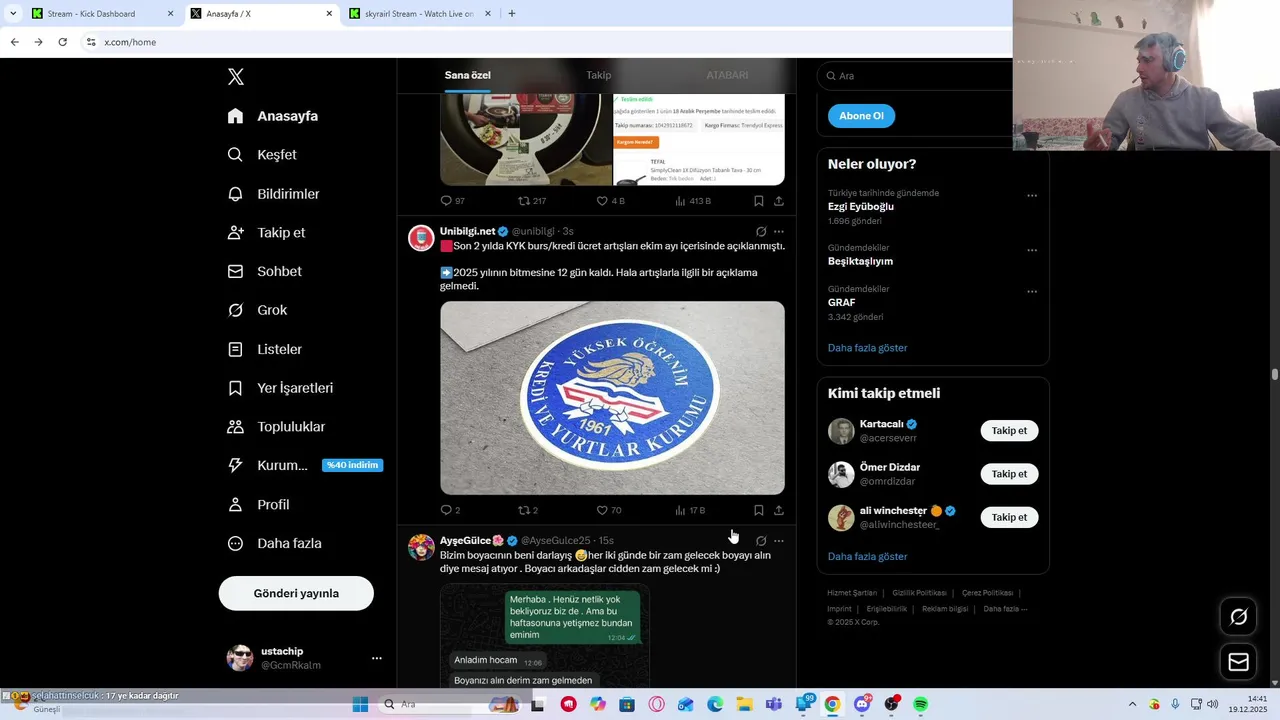
Task: Follow ali winchester with Takip et
Action: [x=1009, y=517]
